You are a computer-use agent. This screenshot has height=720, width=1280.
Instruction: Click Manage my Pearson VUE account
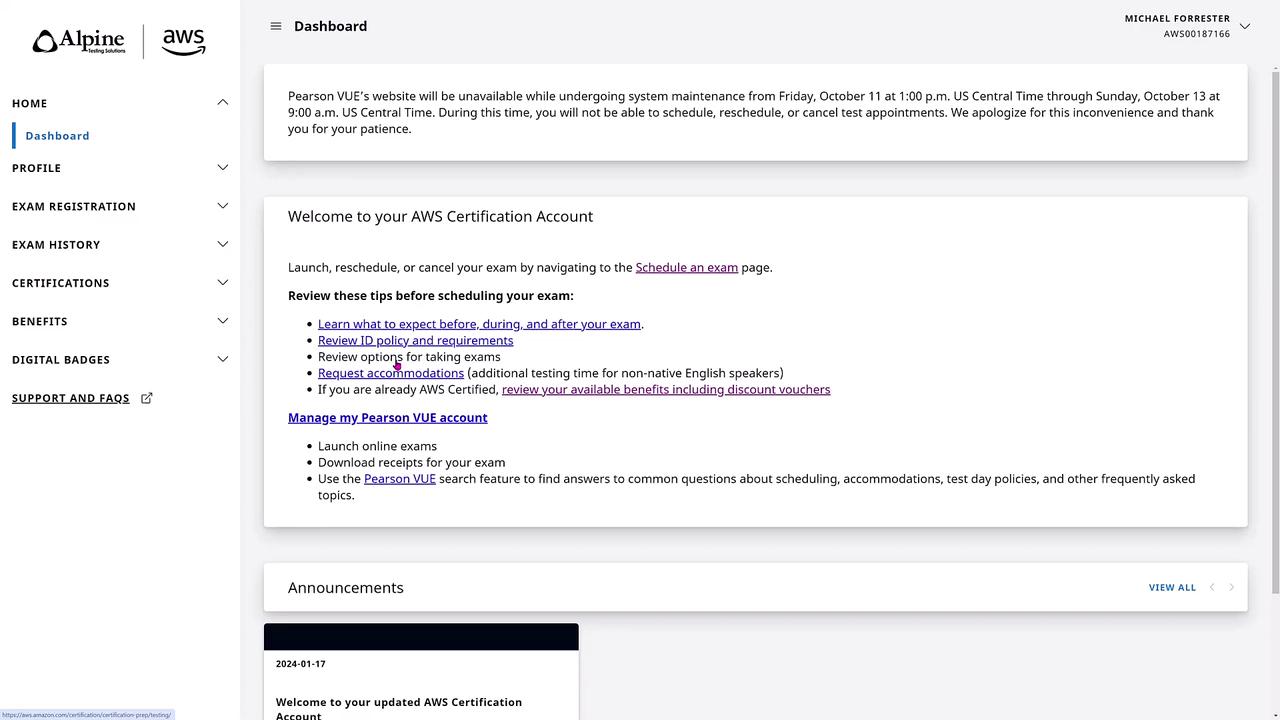click(x=387, y=418)
